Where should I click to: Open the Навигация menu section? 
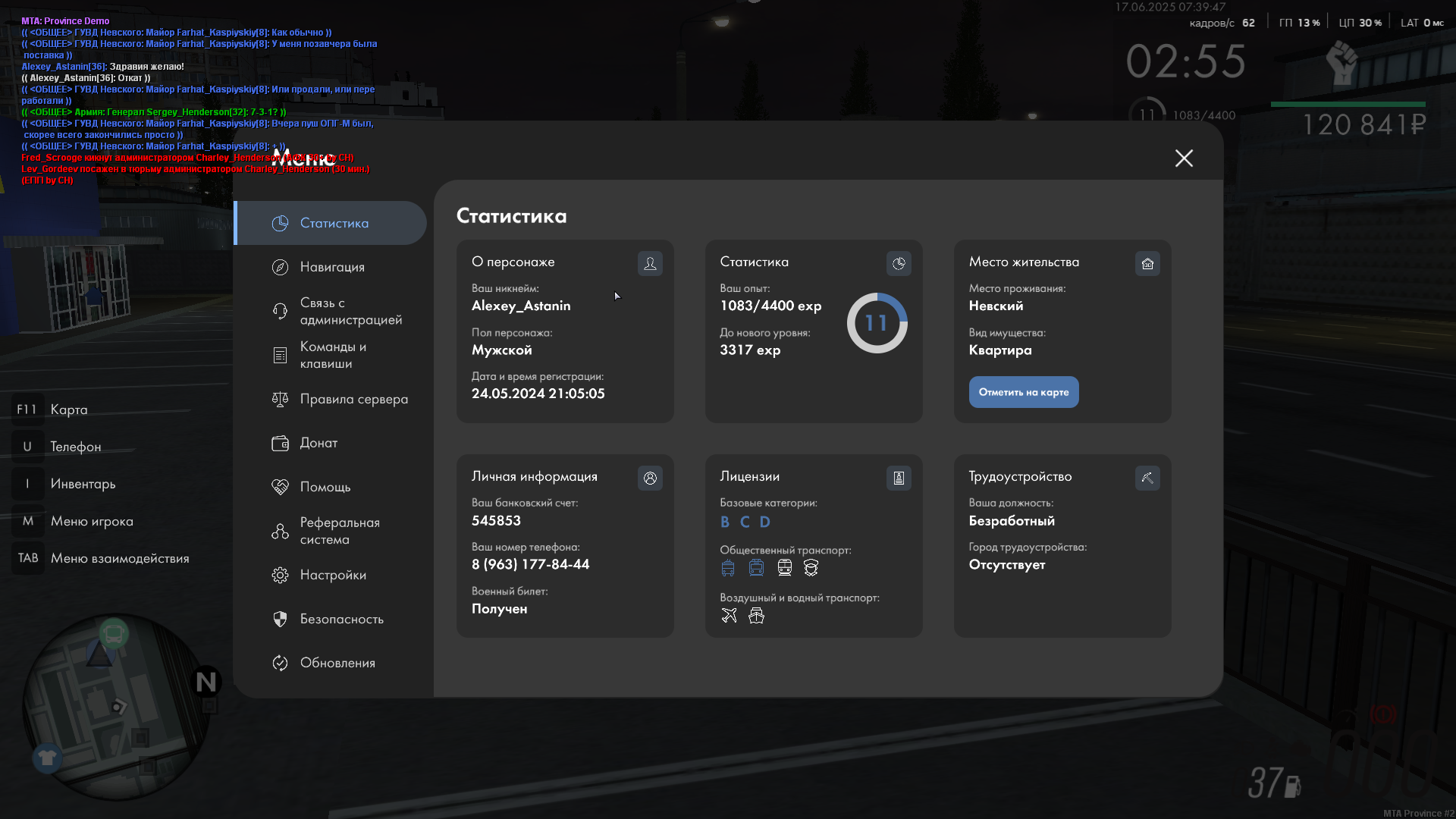[331, 267]
